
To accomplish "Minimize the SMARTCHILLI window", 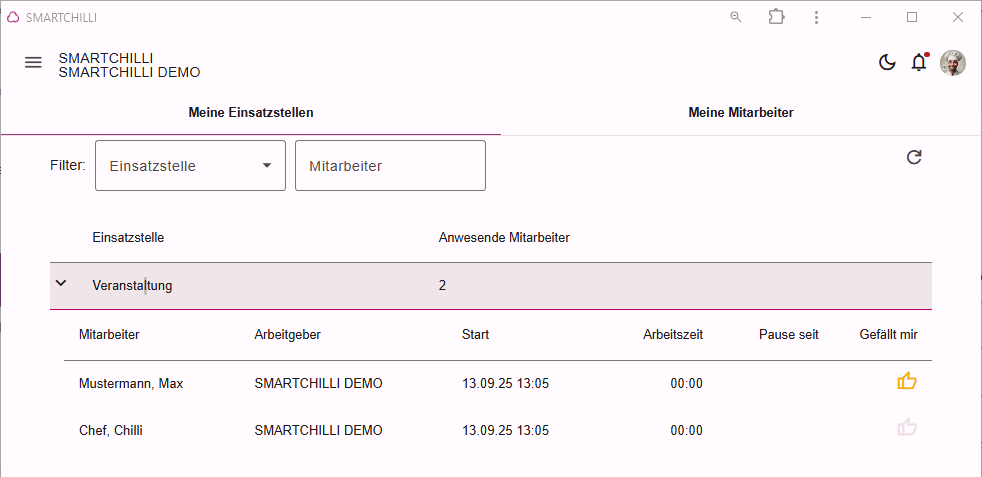I will pos(867,18).
